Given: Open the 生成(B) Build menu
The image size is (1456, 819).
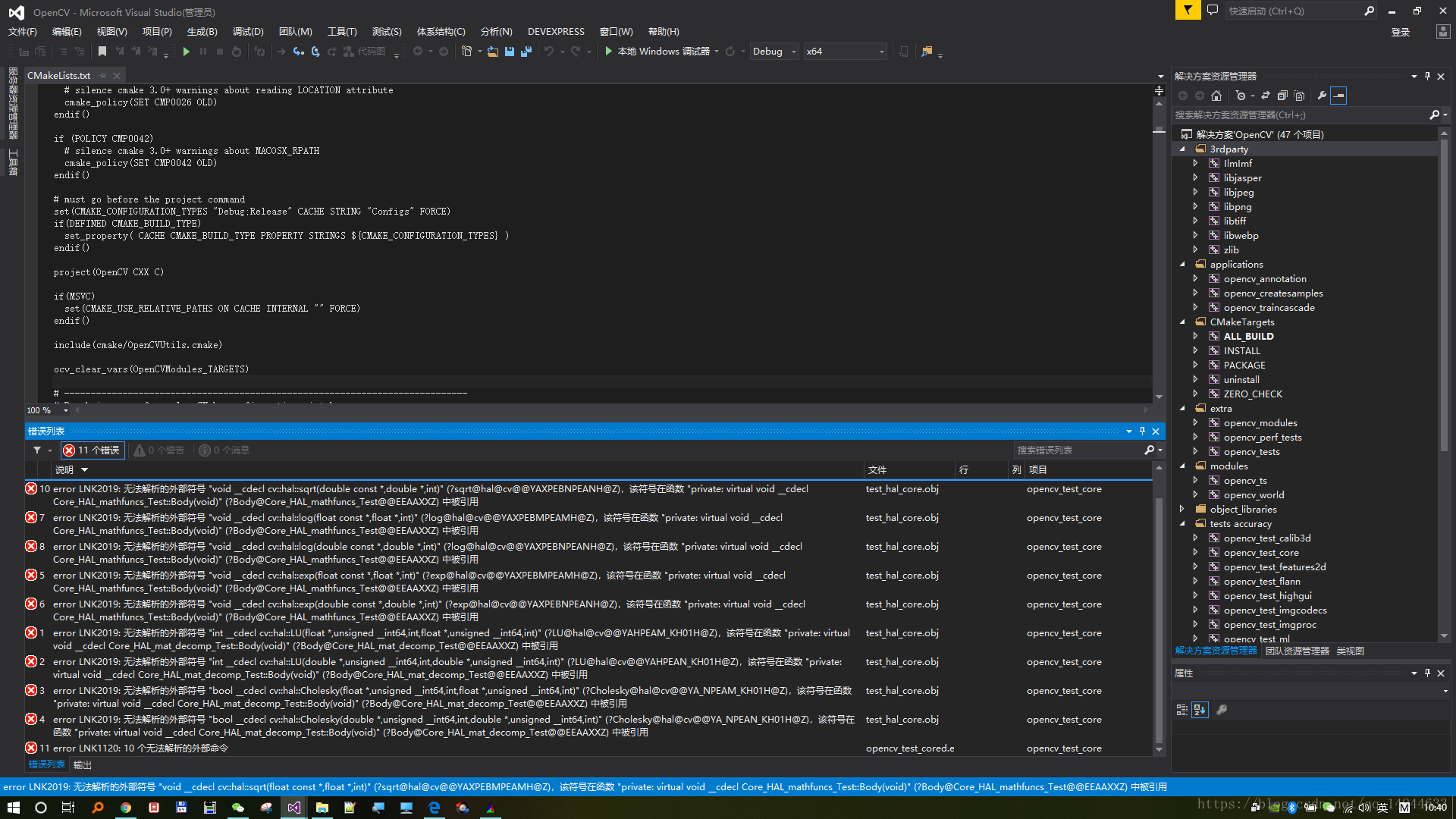Looking at the screenshot, I should tap(202, 32).
